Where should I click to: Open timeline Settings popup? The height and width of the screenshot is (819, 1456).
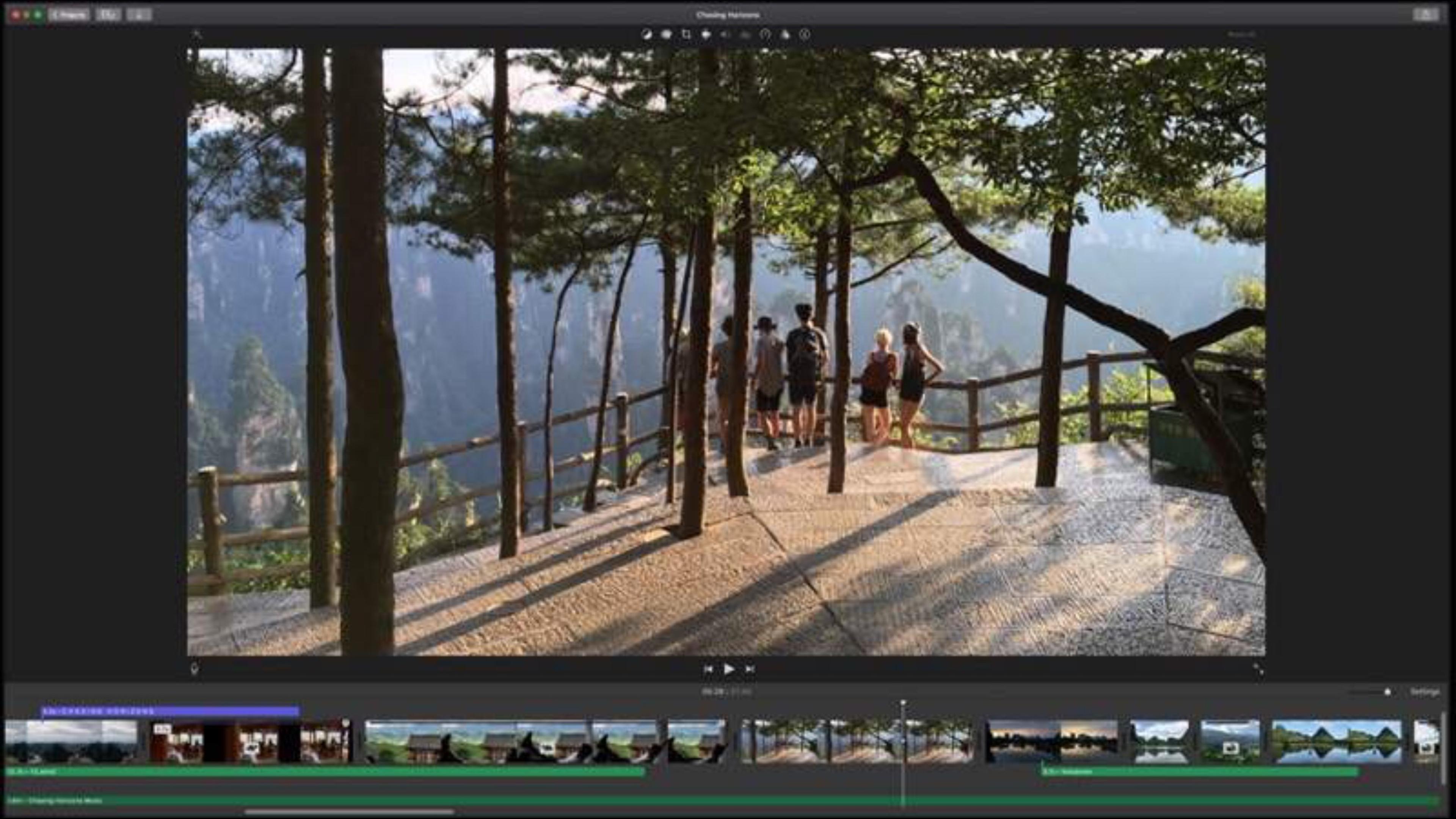1425,692
